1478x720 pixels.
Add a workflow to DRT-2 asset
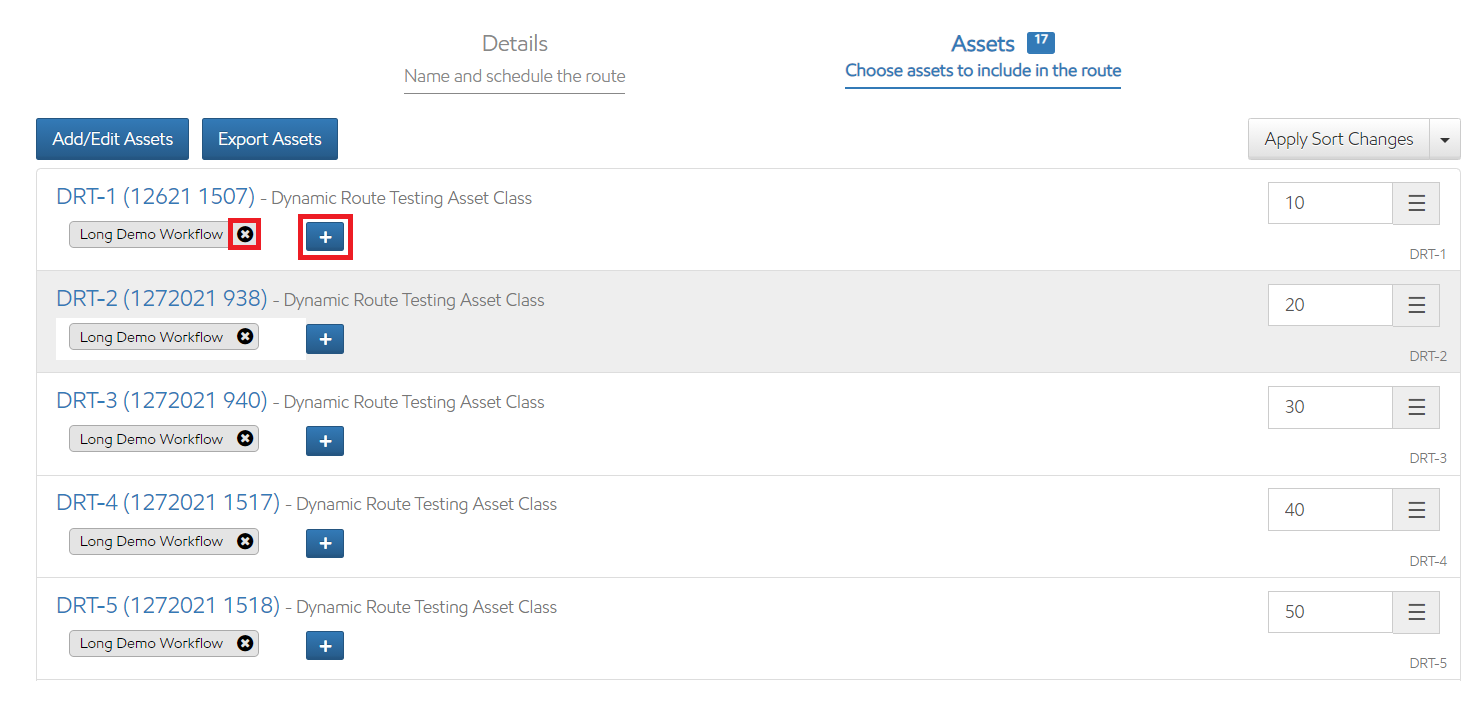[x=325, y=339]
